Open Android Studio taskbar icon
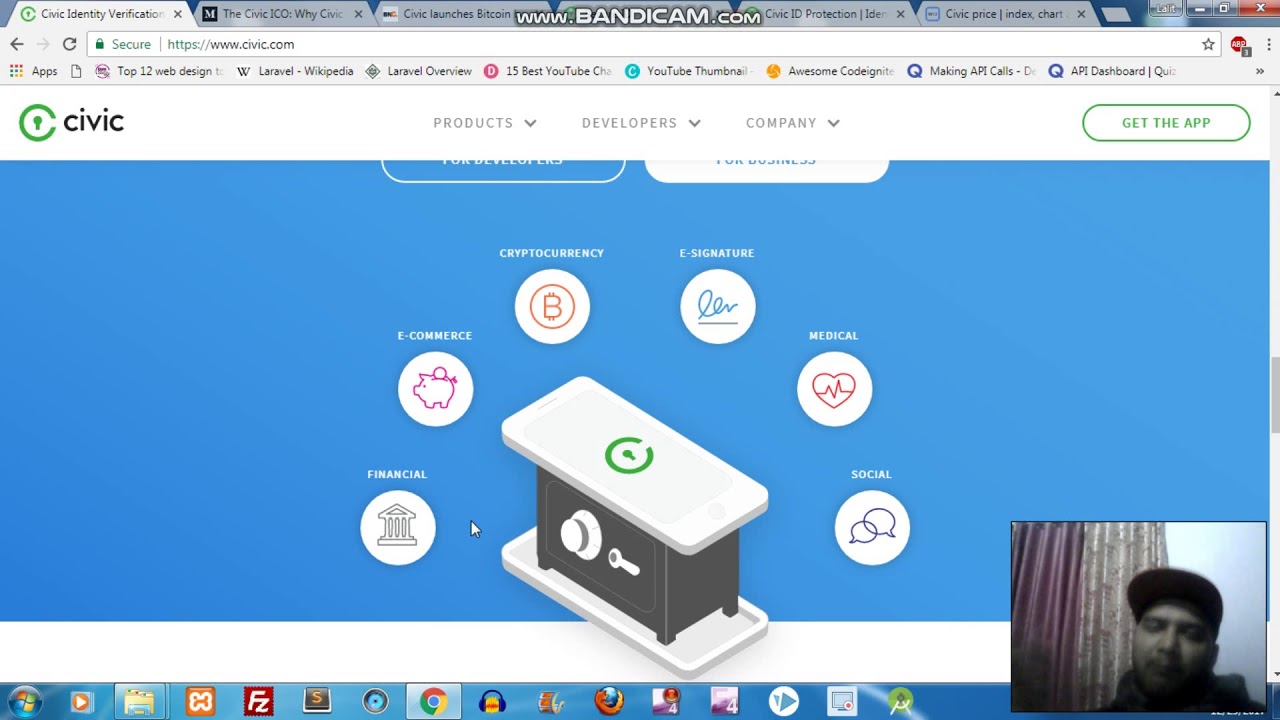Screen dimensions: 1280x720 tap(900, 702)
